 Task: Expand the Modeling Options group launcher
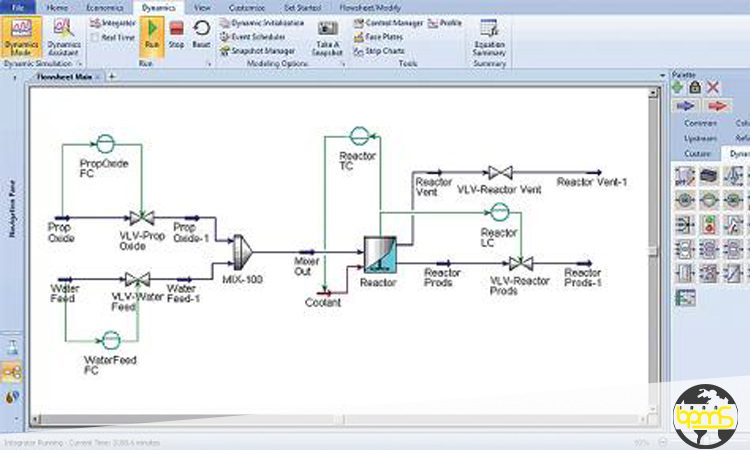tap(343, 63)
